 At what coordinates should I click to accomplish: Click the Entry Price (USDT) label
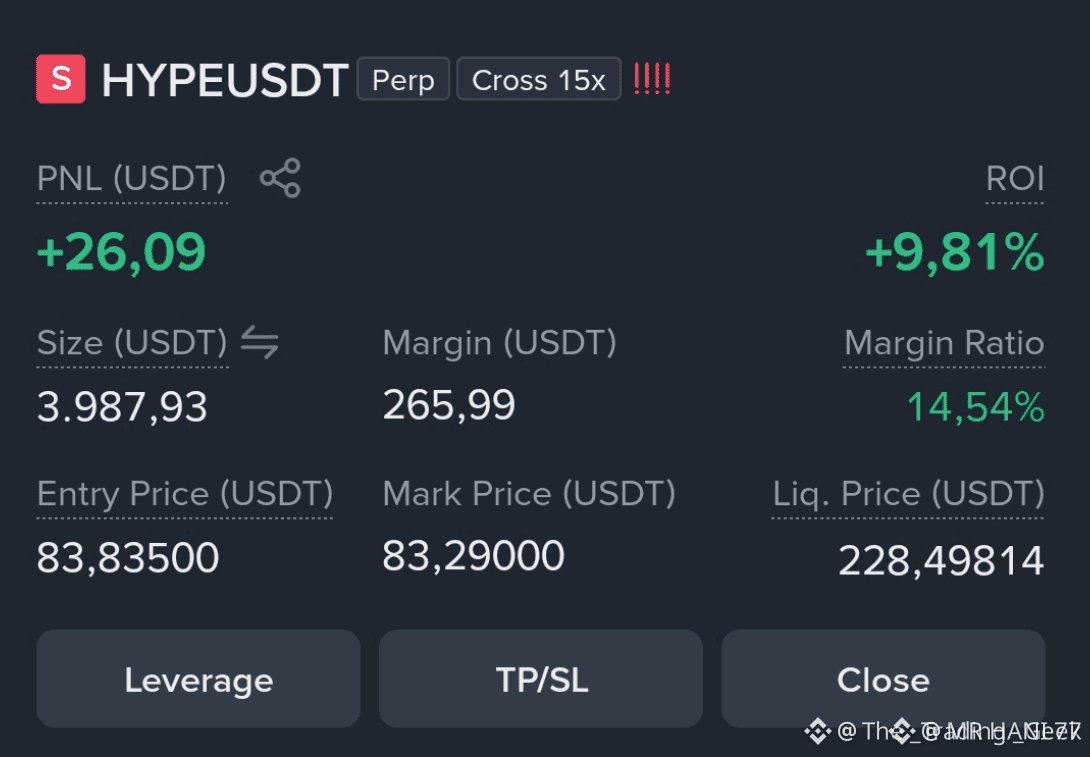185,494
